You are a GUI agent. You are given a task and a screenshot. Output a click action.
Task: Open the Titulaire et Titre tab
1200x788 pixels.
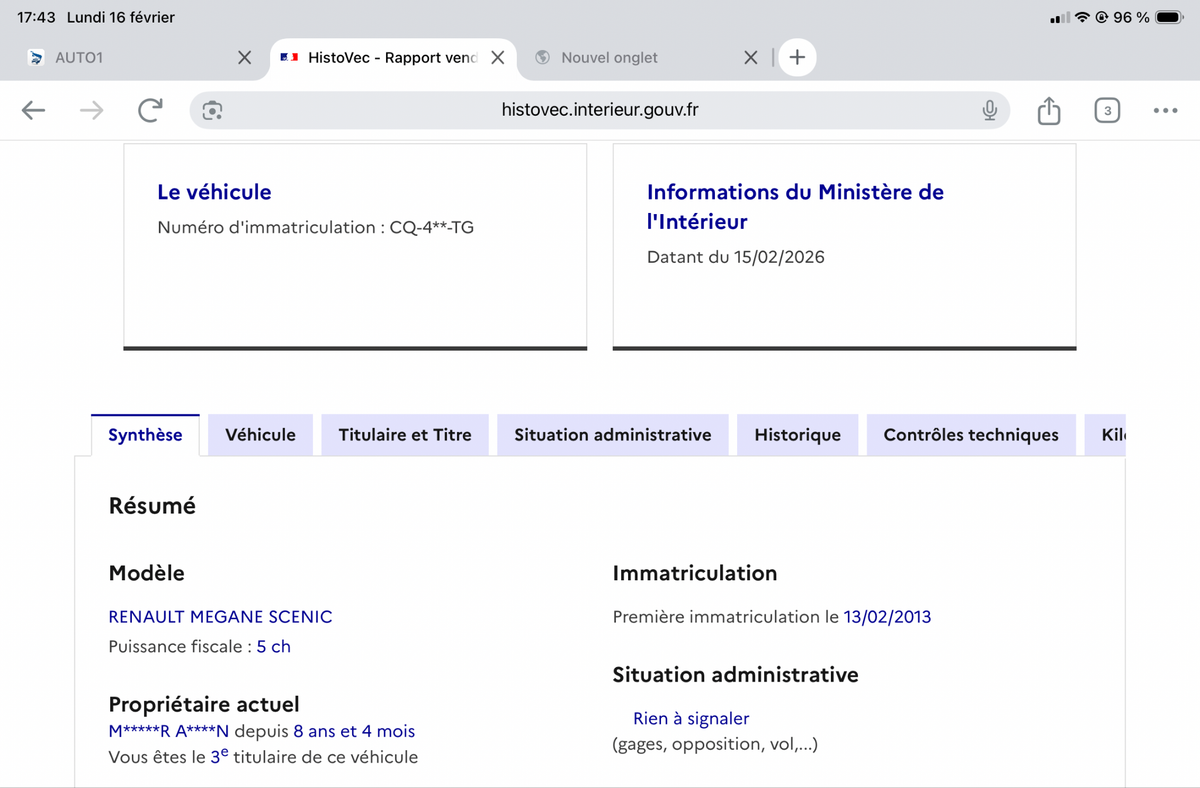(x=405, y=435)
